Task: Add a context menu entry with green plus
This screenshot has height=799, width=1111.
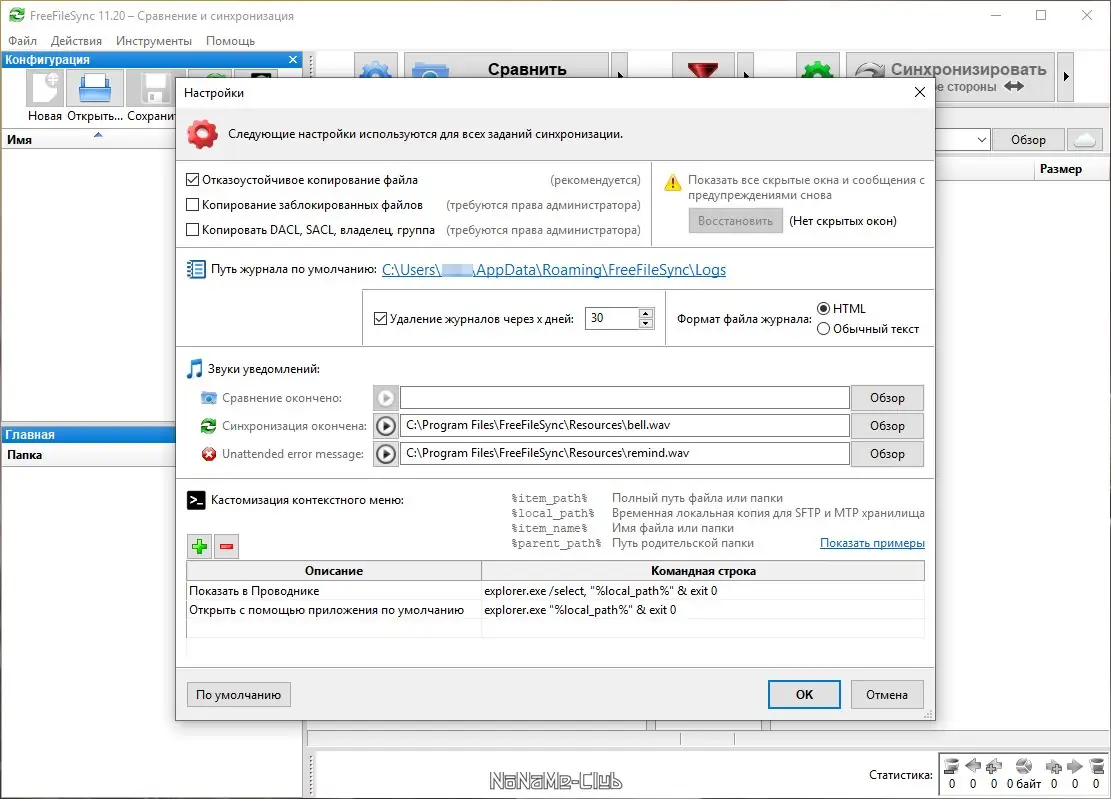Action: pyautogui.click(x=200, y=546)
